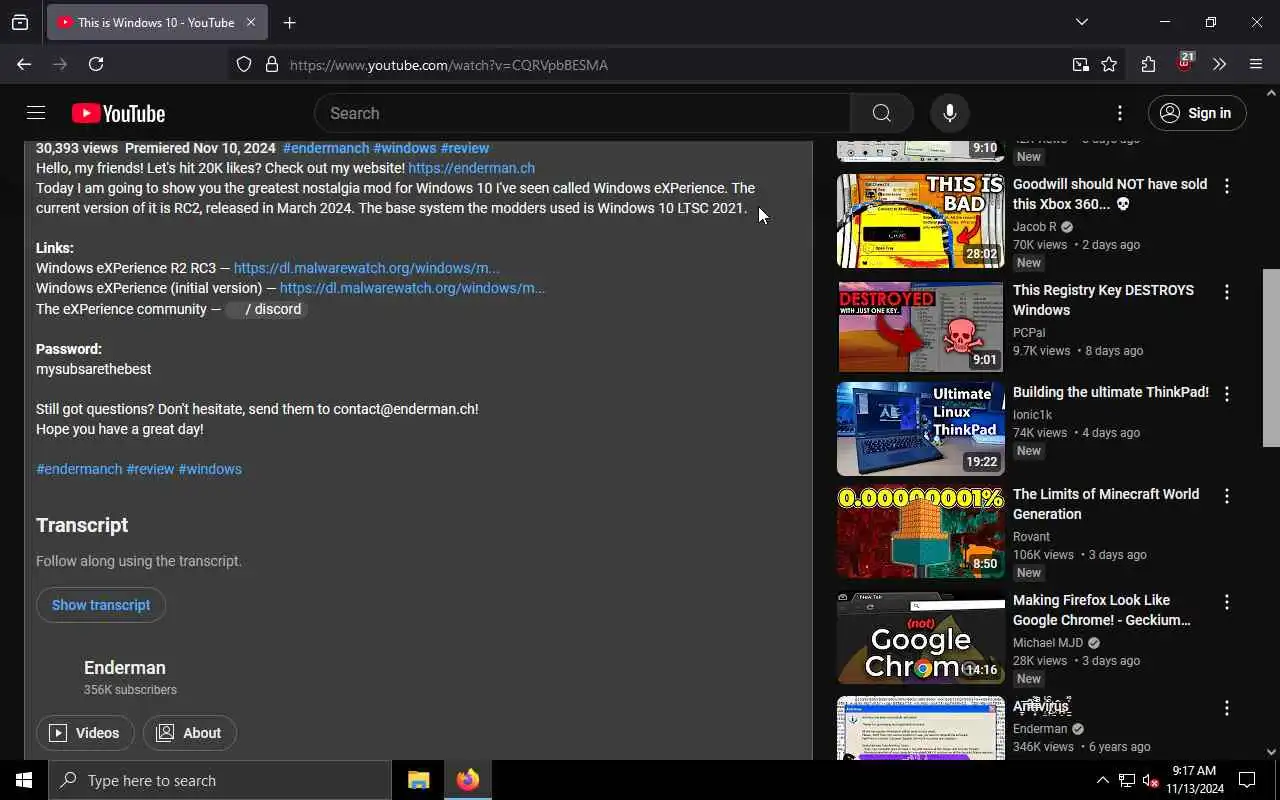Open the Enderman channel name

point(125,668)
